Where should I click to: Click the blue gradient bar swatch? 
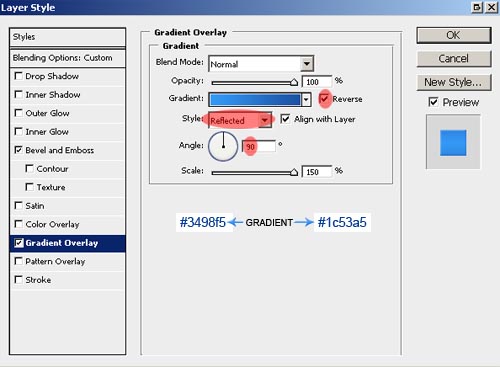255,99
